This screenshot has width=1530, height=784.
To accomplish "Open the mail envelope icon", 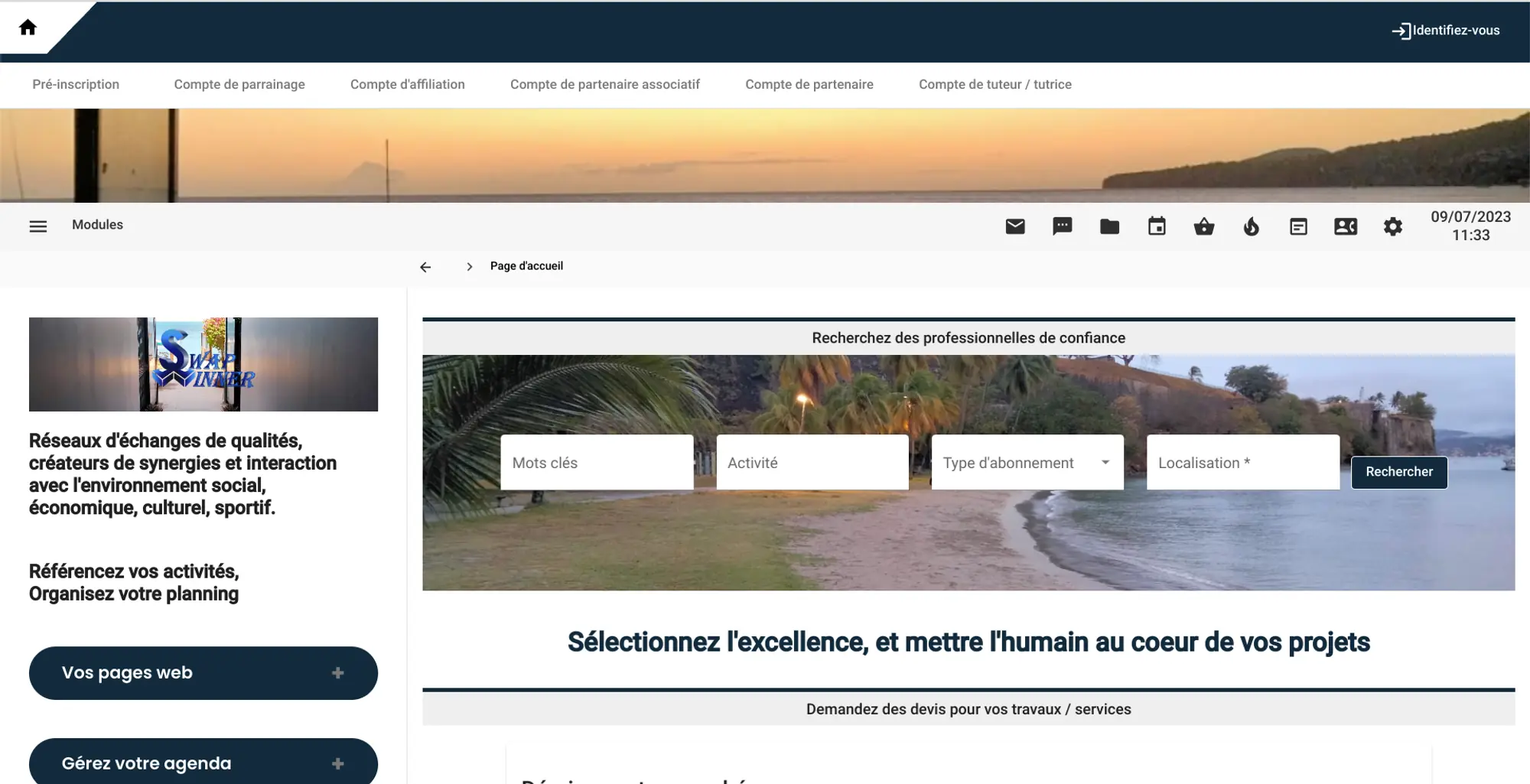I will coord(1015,226).
